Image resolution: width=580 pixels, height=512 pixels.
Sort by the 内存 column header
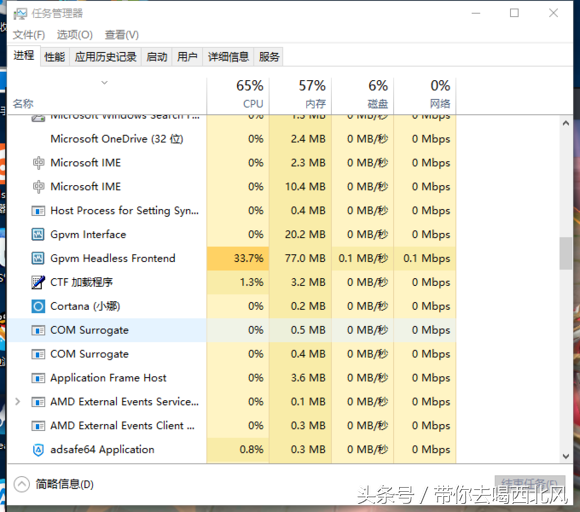click(x=300, y=95)
